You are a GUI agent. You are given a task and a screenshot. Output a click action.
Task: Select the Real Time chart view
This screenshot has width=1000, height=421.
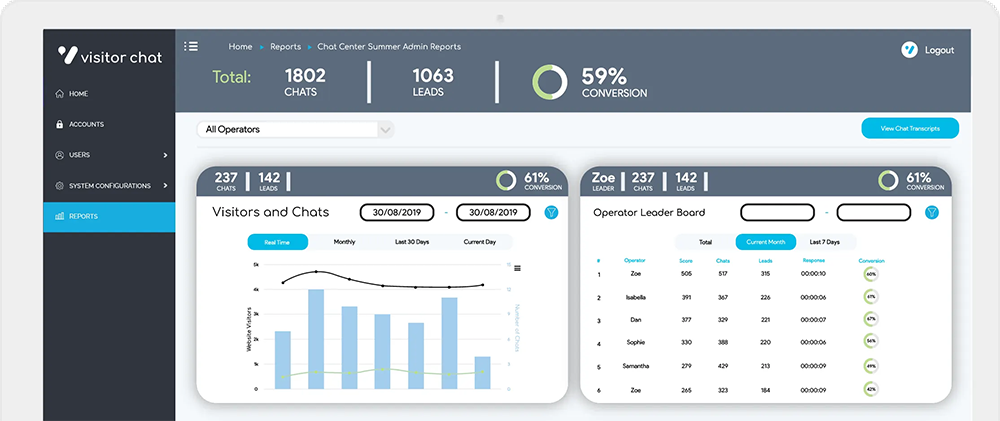click(x=277, y=242)
